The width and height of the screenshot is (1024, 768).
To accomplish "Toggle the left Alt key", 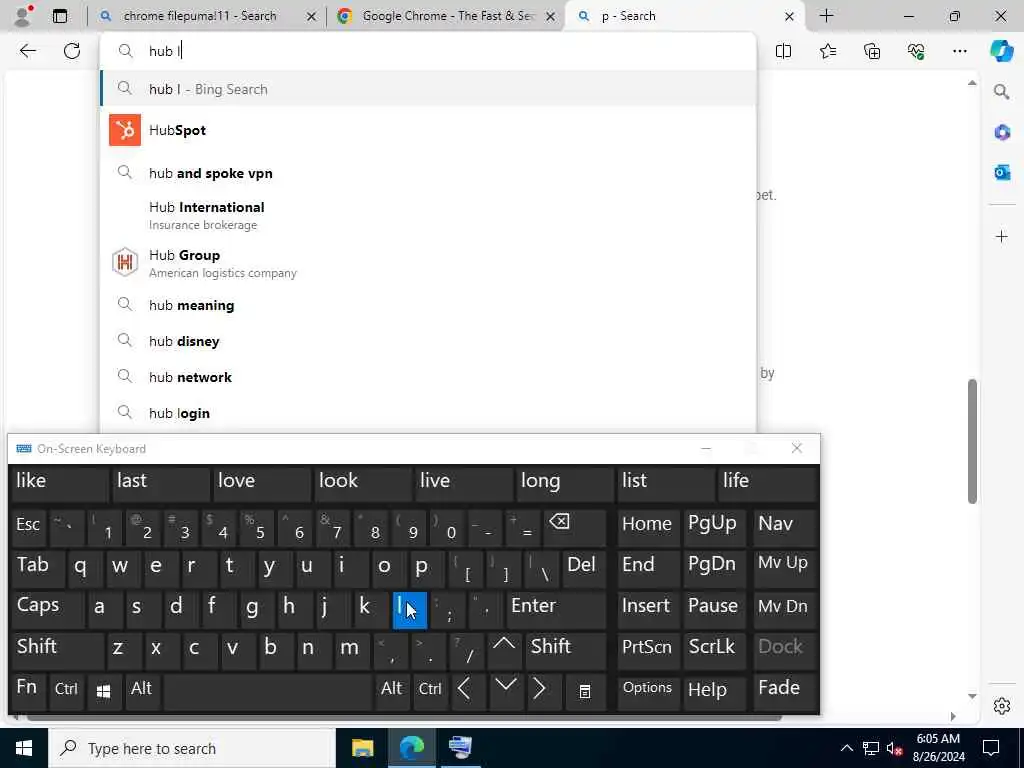I will (142, 692).
